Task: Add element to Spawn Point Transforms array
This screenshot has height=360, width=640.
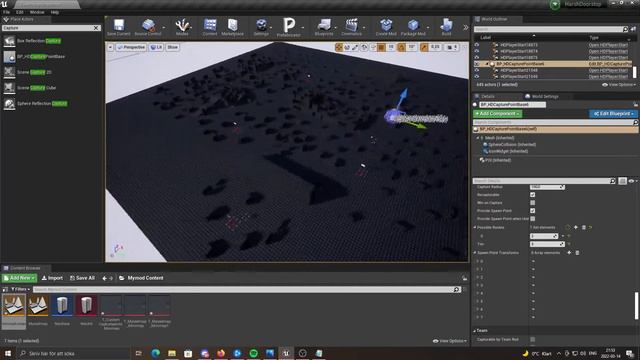Action: pos(569,253)
